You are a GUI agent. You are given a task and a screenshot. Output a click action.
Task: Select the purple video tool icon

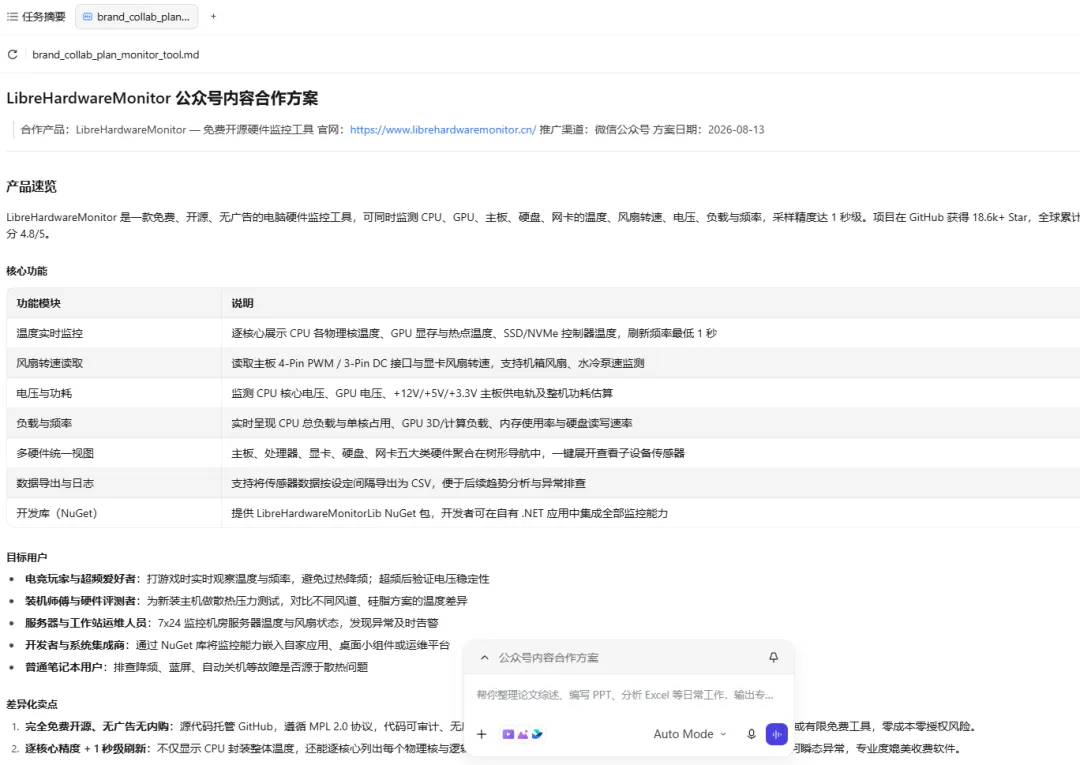point(508,734)
